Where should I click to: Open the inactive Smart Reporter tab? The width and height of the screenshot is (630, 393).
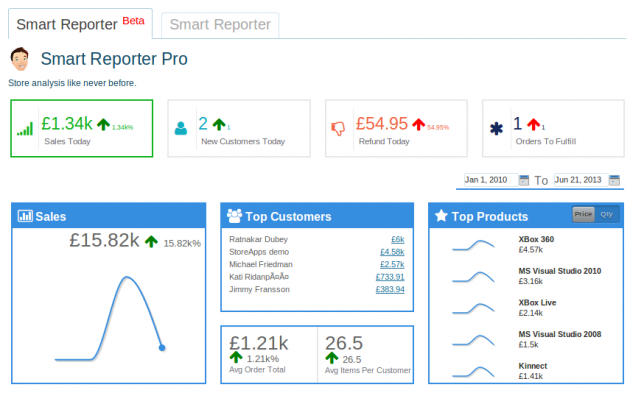coord(220,25)
